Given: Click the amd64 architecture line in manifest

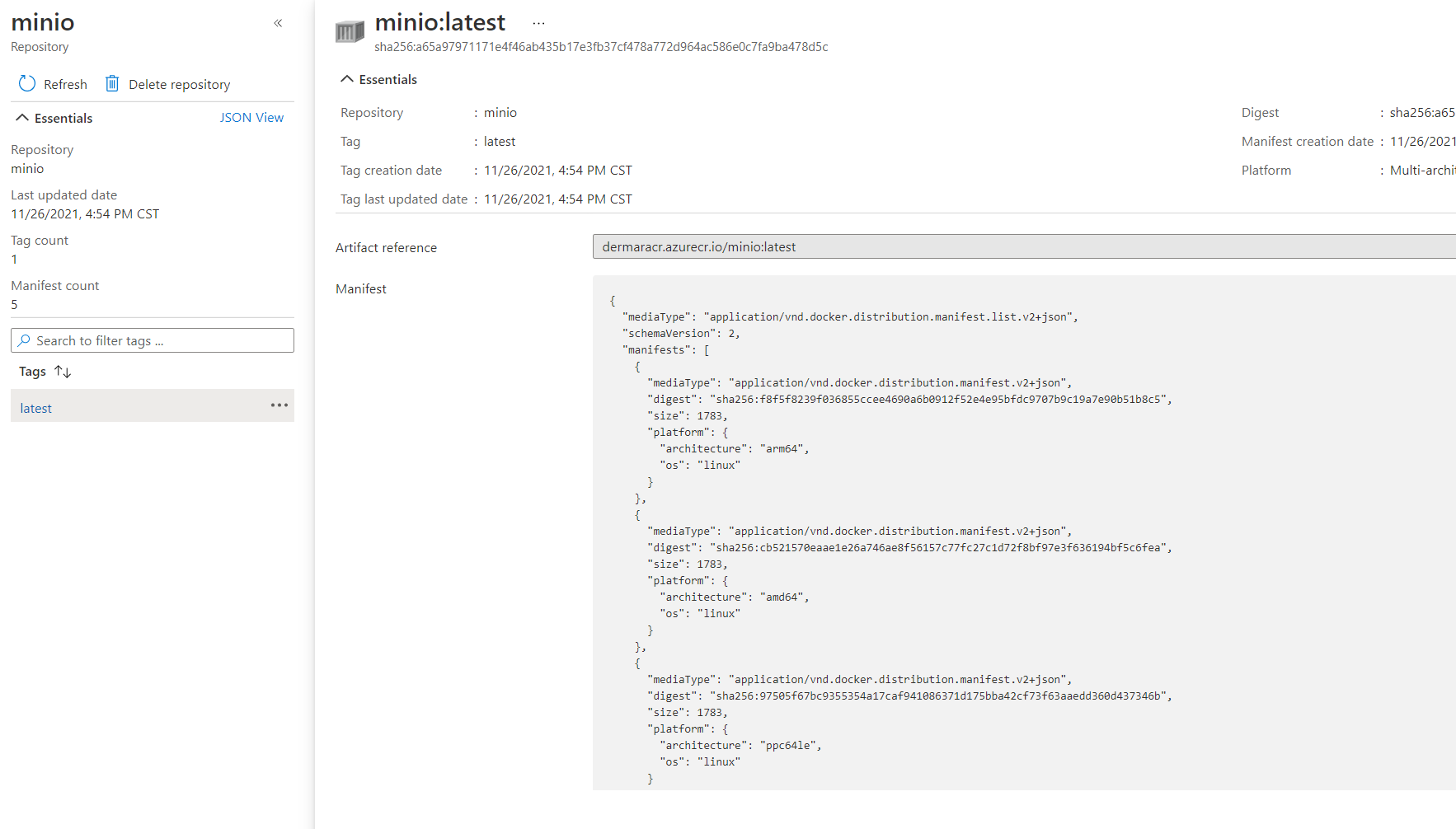Looking at the screenshot, I should (x=735, y=597).
